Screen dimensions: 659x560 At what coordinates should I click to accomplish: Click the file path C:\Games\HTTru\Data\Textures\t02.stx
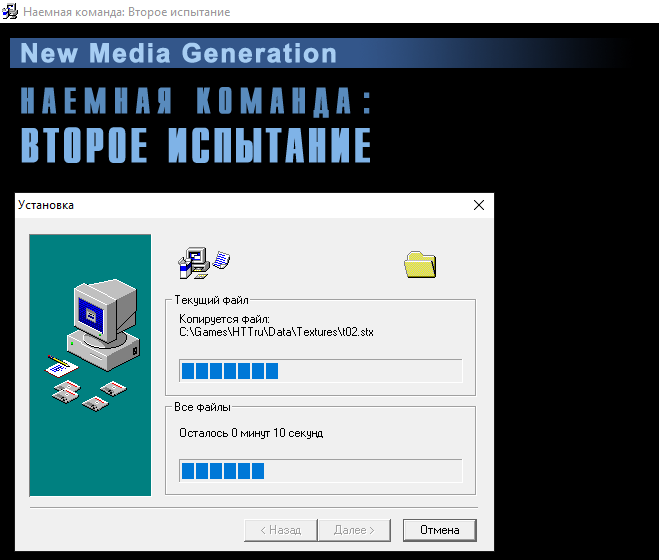pyautogui.click(x=276, y=332)
